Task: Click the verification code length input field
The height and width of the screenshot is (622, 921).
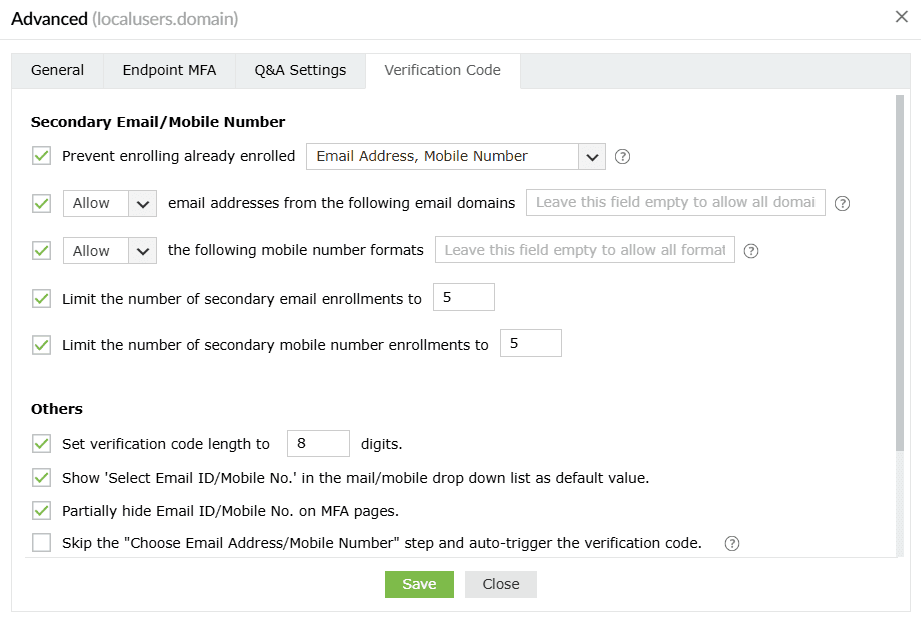Action: 318,443
